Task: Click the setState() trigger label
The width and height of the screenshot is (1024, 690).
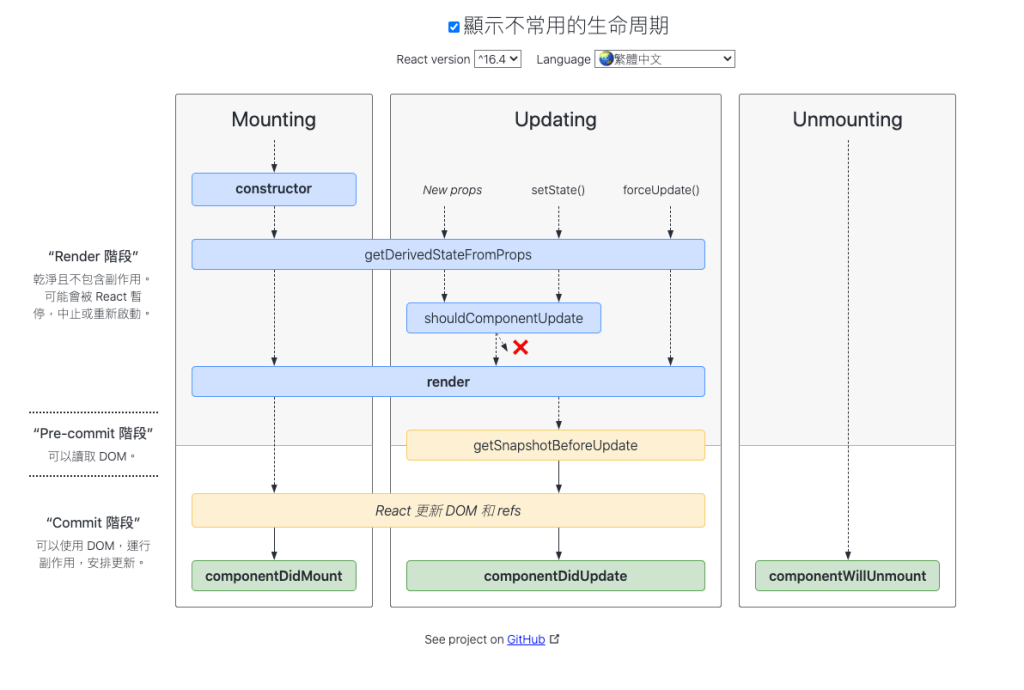Action: pos(558,190)
